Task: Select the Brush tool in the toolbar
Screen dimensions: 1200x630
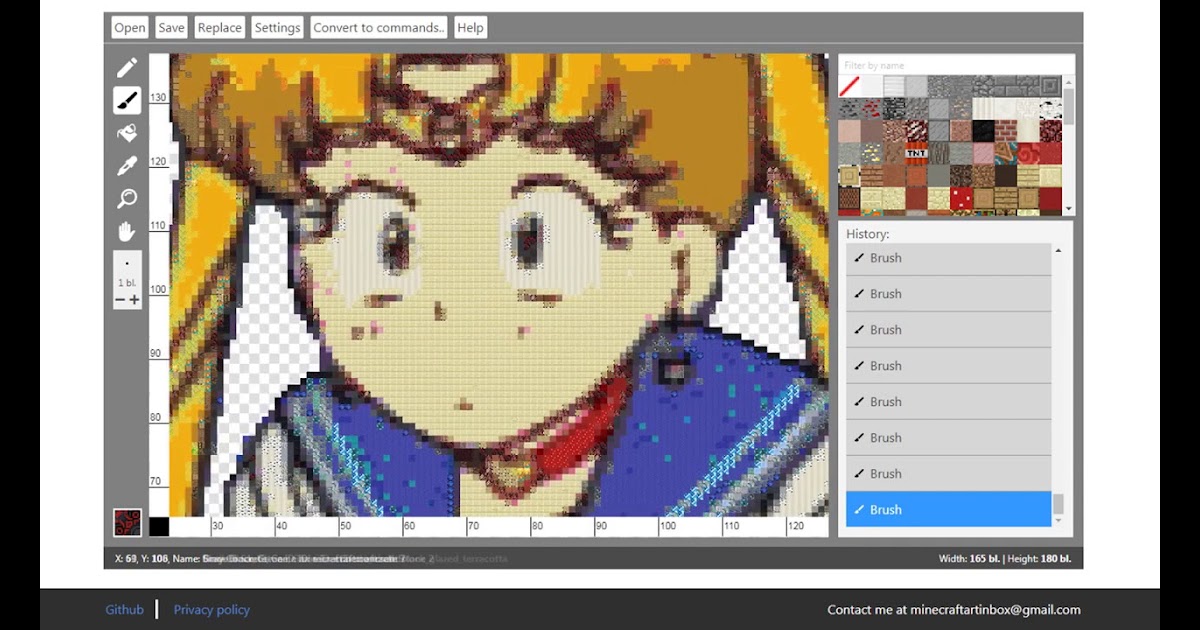Action: pos(127,100)
